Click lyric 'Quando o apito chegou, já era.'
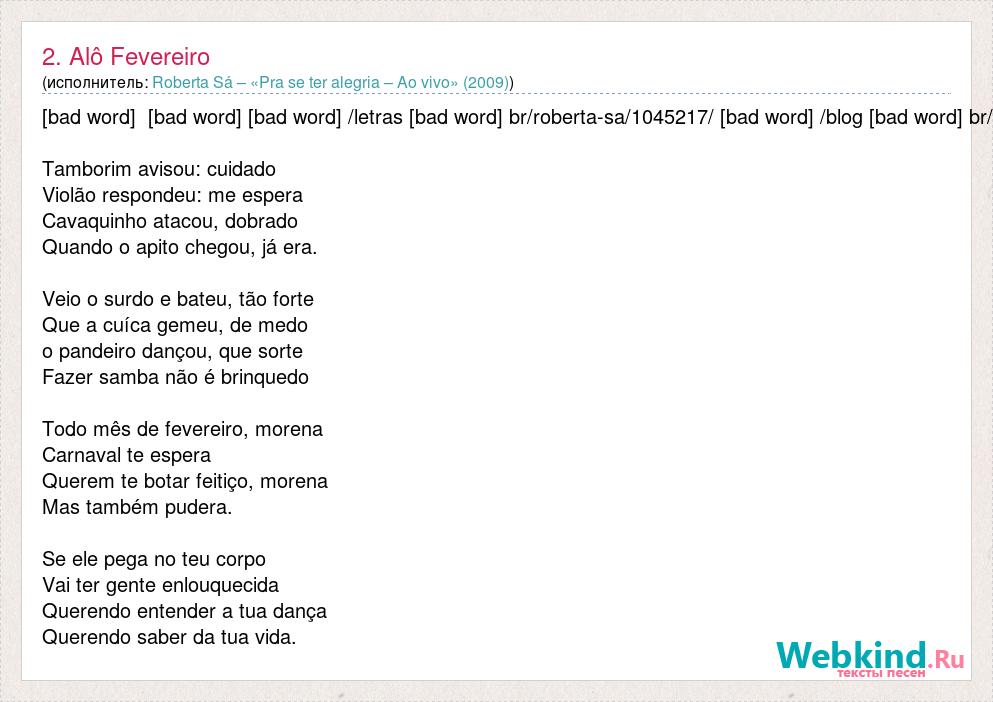Screen dimensions: 993x702 click(179, 247)
